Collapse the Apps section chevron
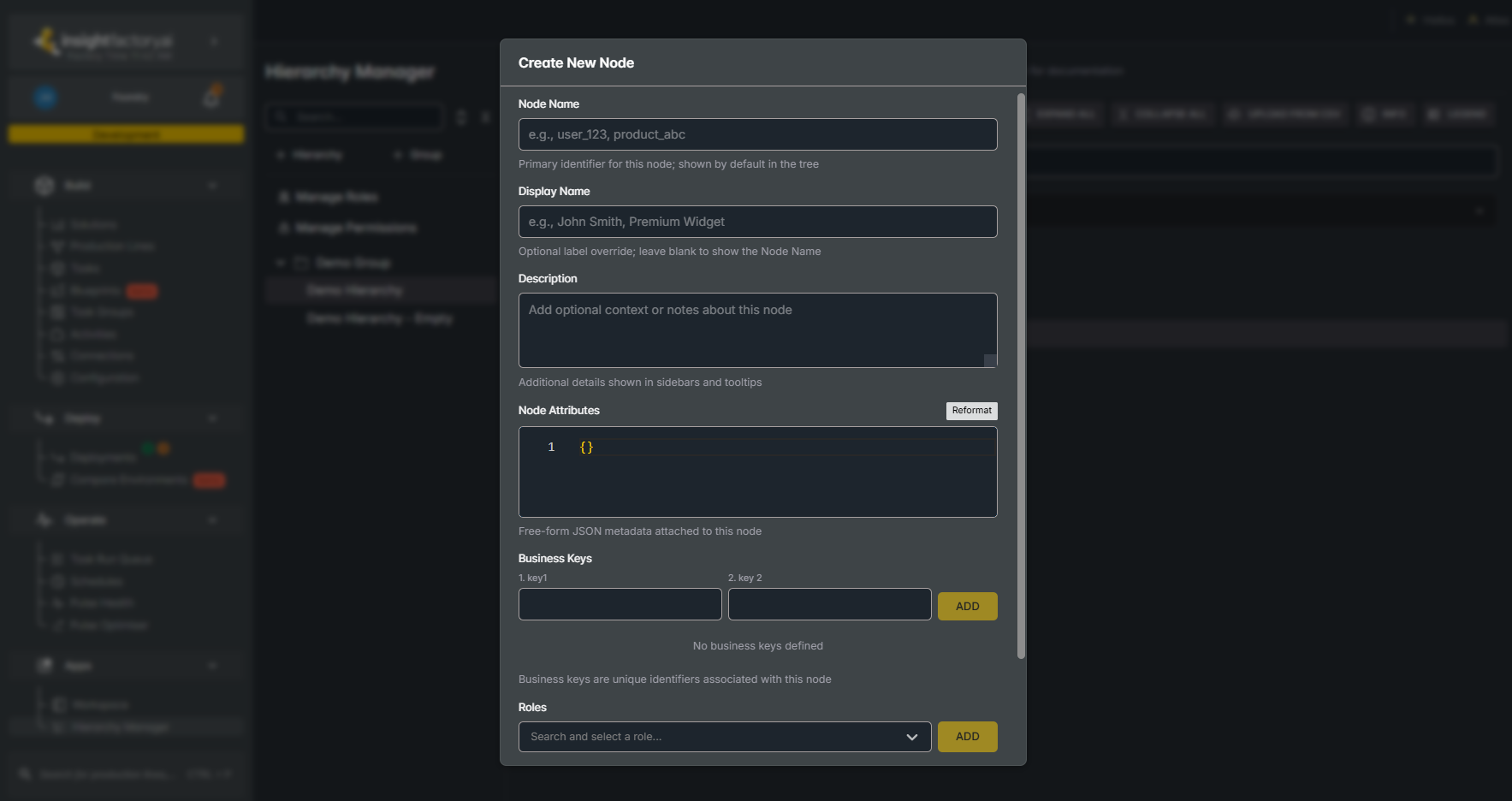1512x801 pixels. pos(212,666)
